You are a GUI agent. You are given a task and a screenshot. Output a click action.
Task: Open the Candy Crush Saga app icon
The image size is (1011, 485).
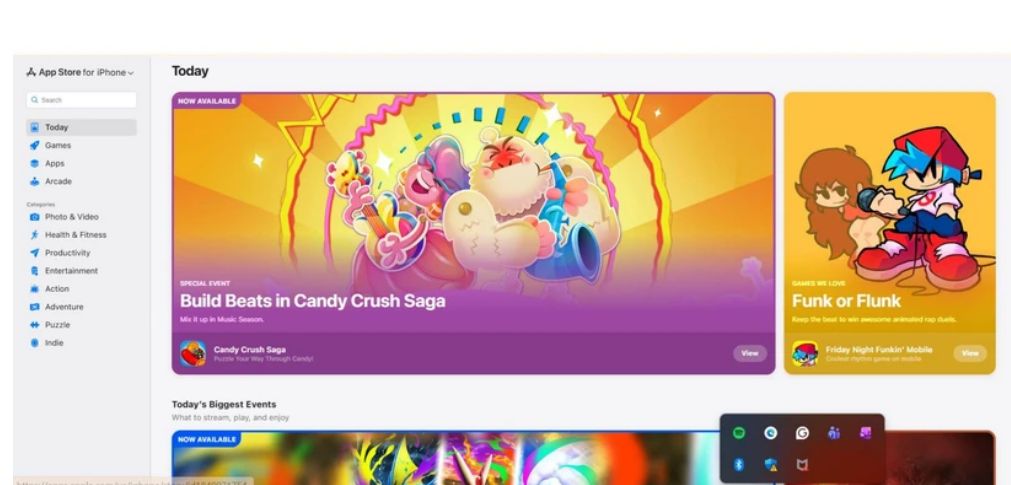point(193,353)
